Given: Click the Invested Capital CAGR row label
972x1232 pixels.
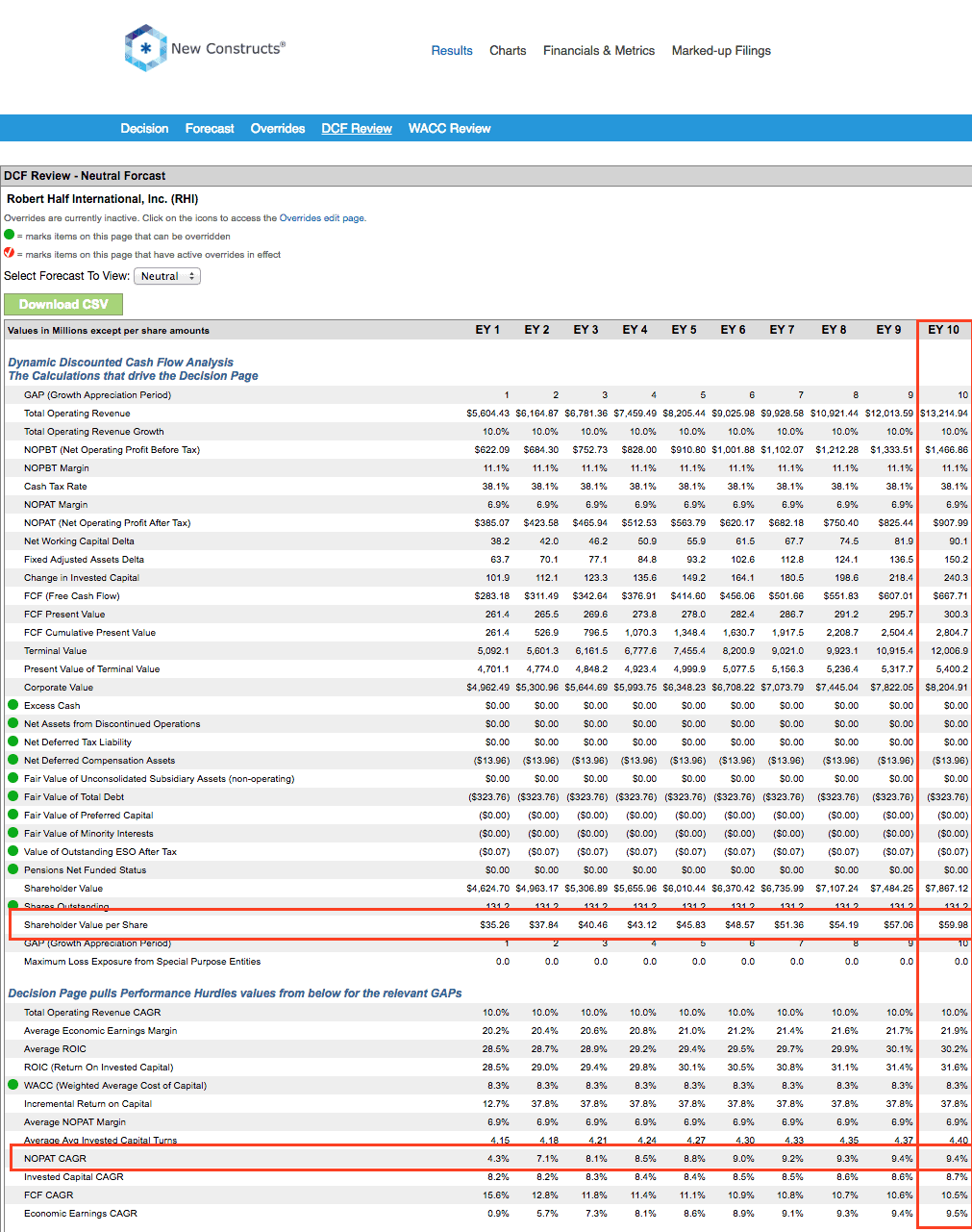Looking at the screenshot, I should pyautogui.click(x=74, y=1176).
